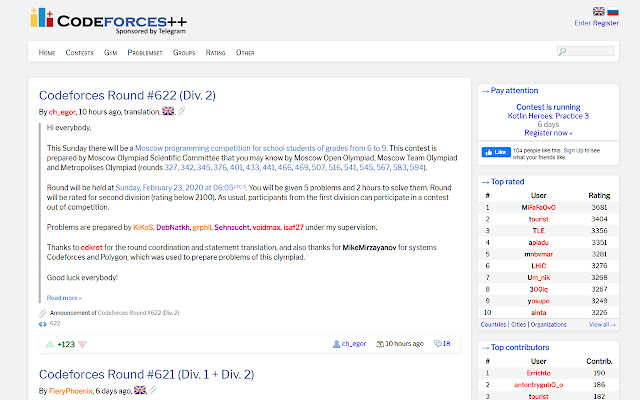Screen dimensions: 640x400
Task: Open Codeforces Round #622 (Div. 2) title
Action: 127,95
